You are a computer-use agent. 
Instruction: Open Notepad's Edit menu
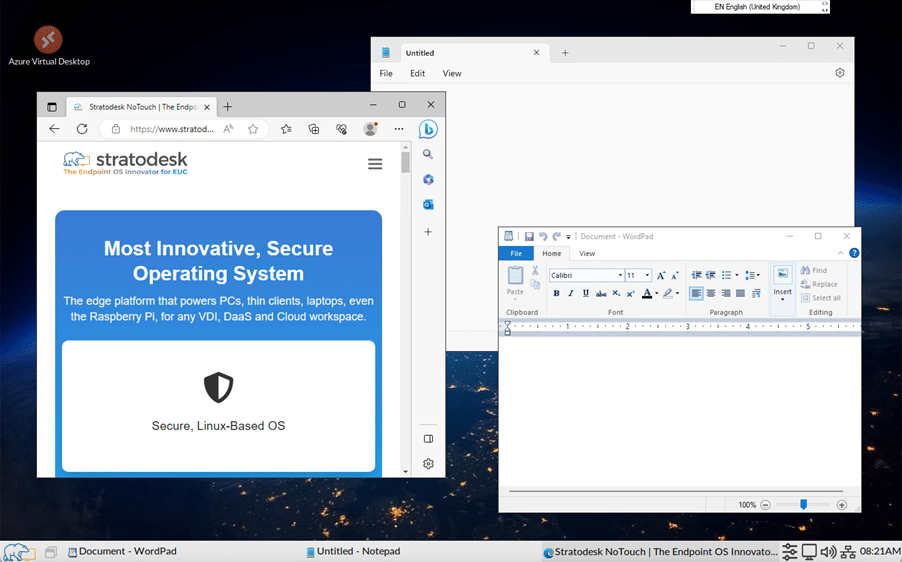click(x=418, y=74)
